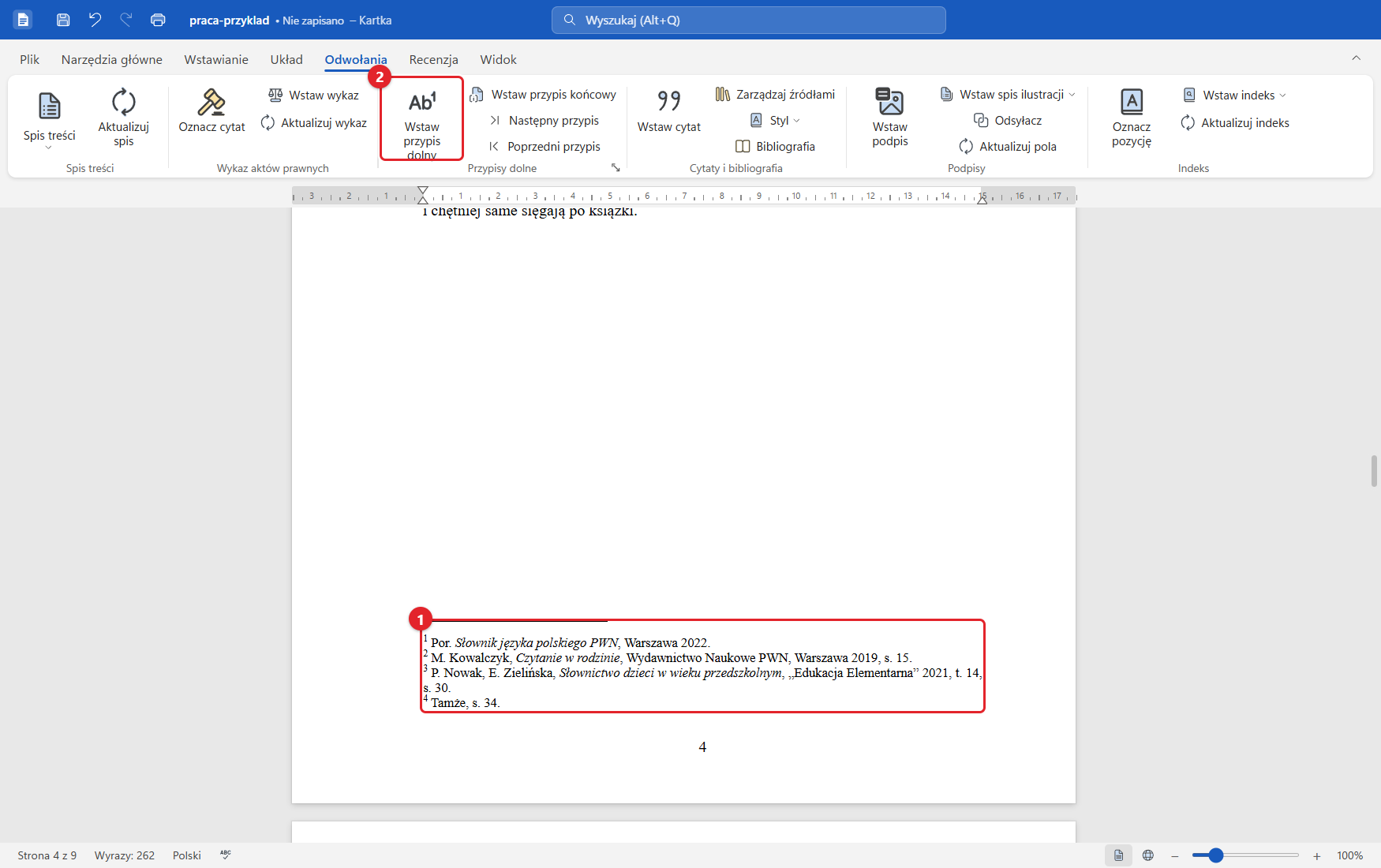Click Aktualizuj pola
The height and width of the screenshot is (868, 1381).
pyautogui.click(x=1008, y=146)
